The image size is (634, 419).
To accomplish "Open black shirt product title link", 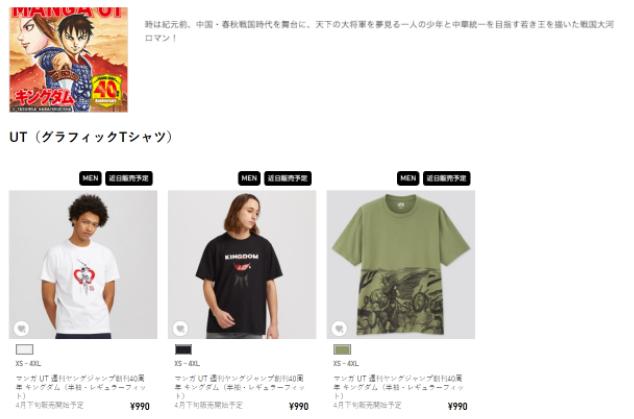I will tap(240, 387).
